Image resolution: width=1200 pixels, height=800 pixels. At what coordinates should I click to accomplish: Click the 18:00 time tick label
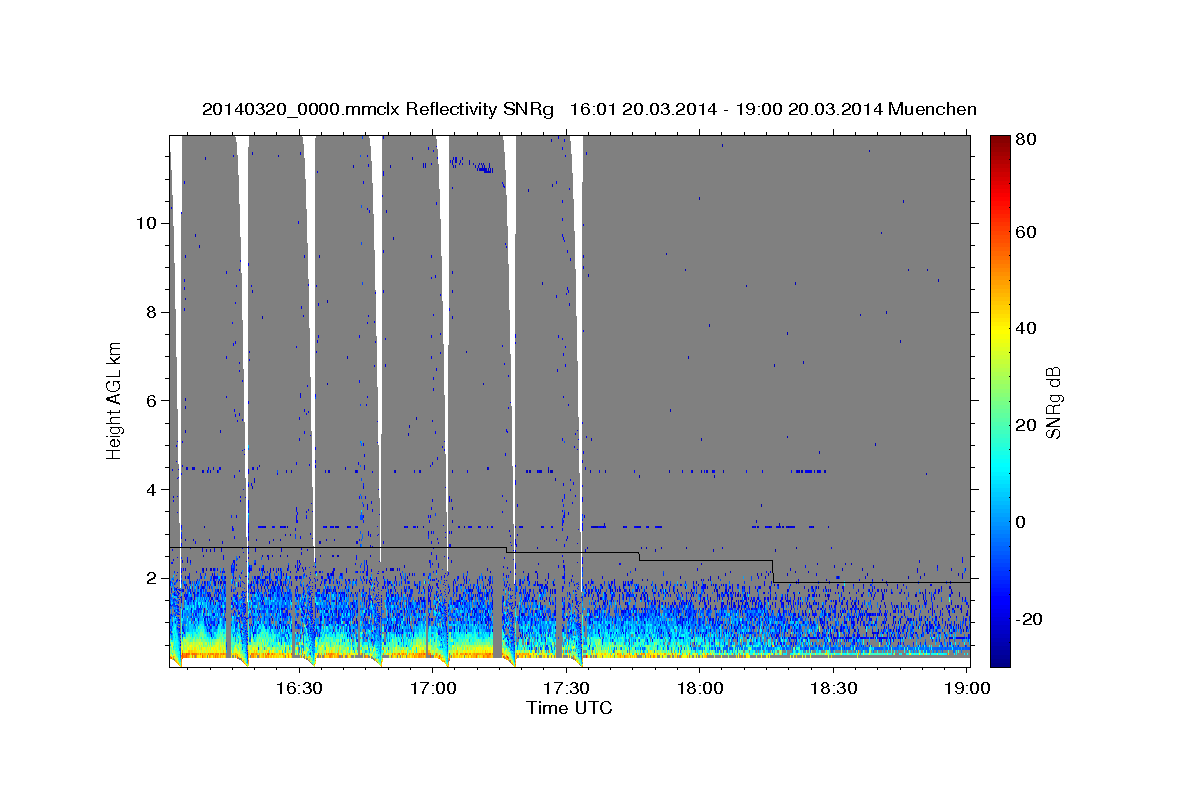coord(700,688)
